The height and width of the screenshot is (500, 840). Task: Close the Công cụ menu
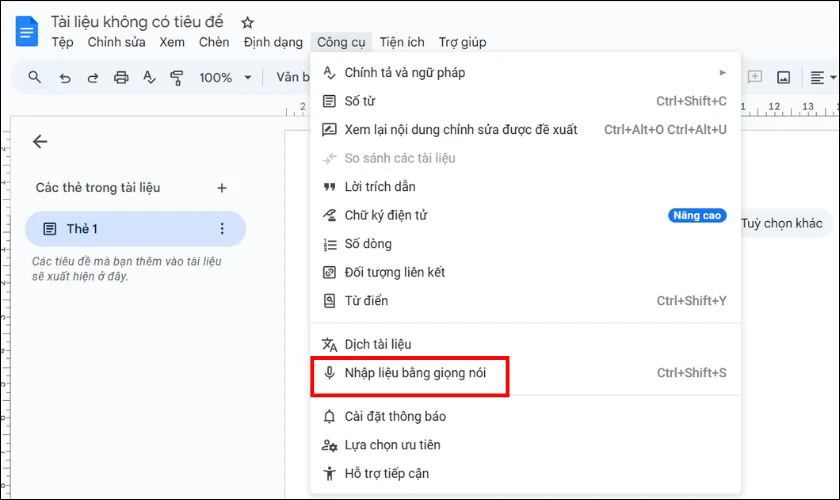pos(341,42)
